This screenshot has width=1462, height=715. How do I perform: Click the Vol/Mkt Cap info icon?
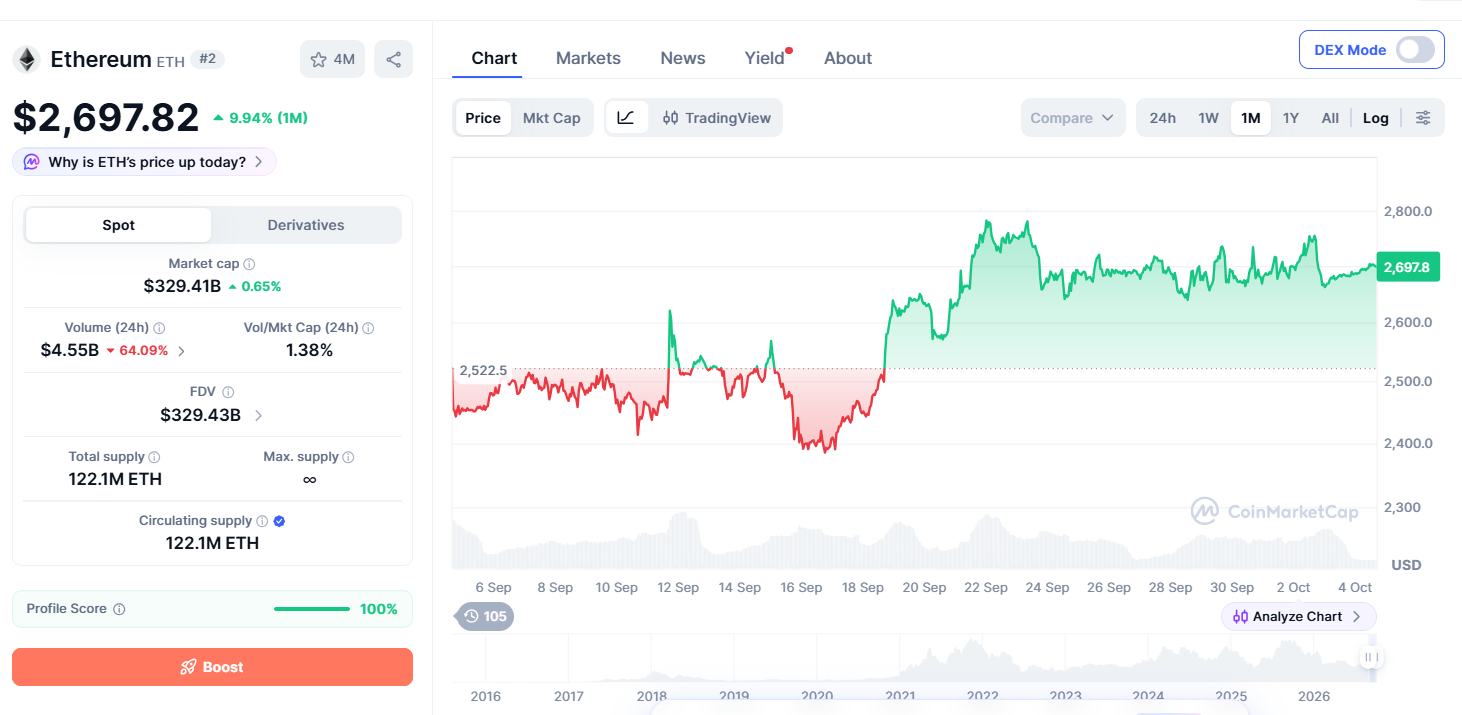tap(368, 328)
